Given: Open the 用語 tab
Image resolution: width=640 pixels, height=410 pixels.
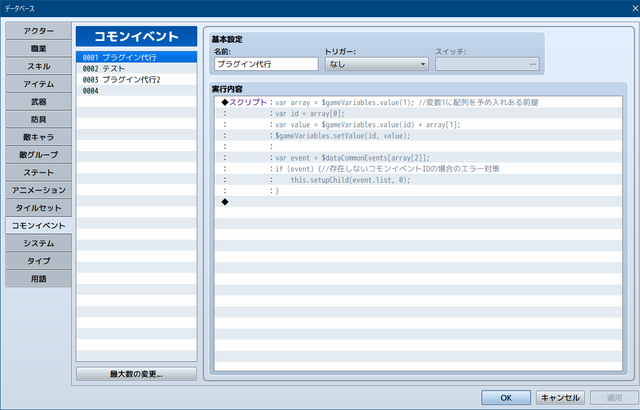Looking at the screenshot, I should pos(38,279).
